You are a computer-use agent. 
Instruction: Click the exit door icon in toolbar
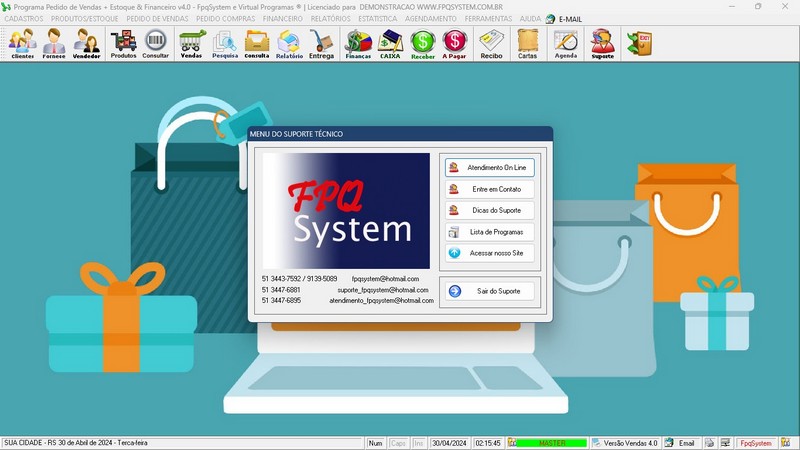pyautogui.click(x=639, y=44)
